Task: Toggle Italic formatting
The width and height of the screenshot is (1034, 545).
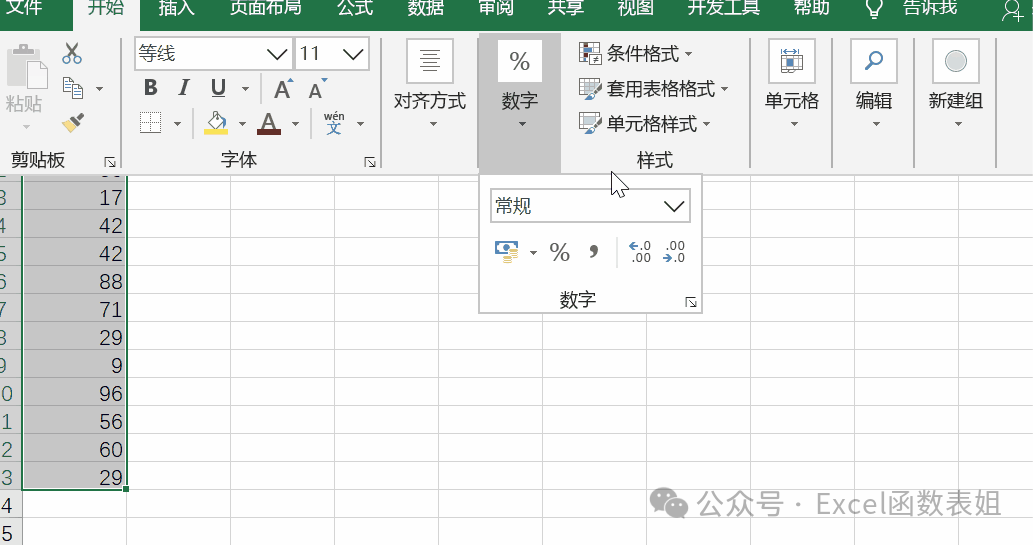Action: tap(184, 88)
